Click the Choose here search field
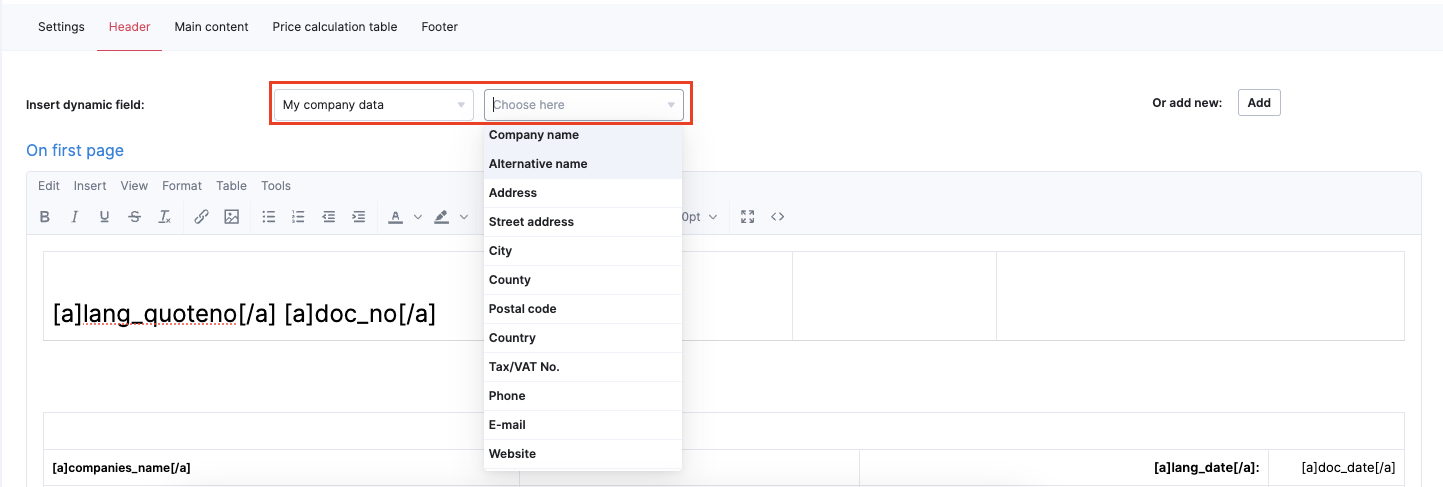The image size is (1443, 487). 577,105
